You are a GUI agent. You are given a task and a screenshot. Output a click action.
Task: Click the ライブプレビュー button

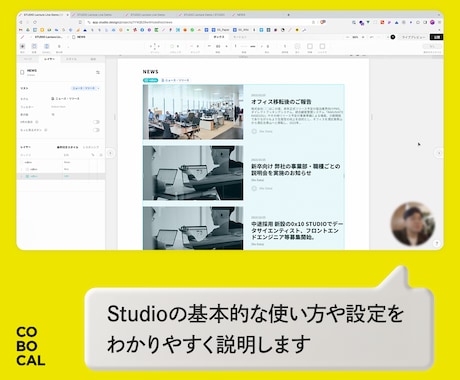point(414,37)
